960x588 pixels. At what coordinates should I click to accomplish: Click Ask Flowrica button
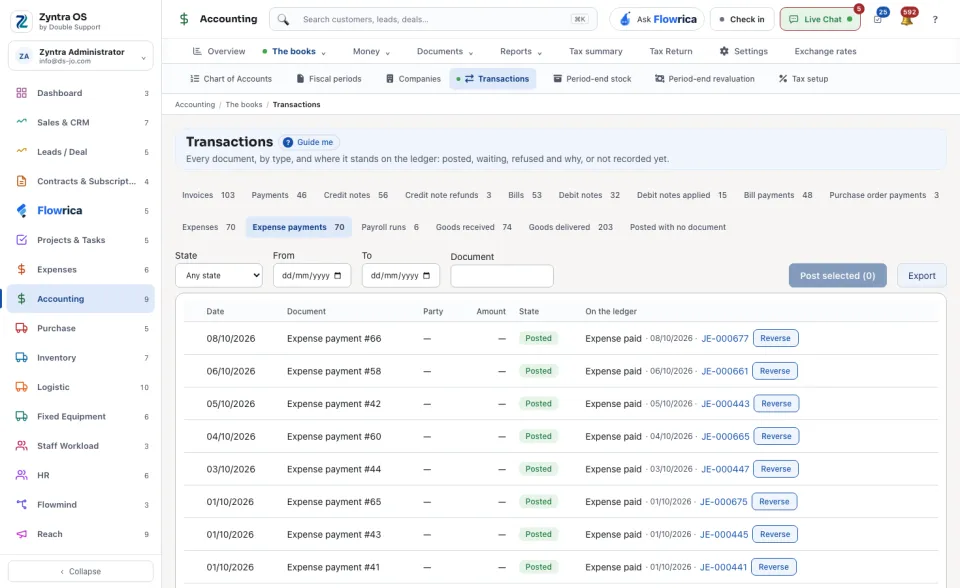click(x=657, y=20)
